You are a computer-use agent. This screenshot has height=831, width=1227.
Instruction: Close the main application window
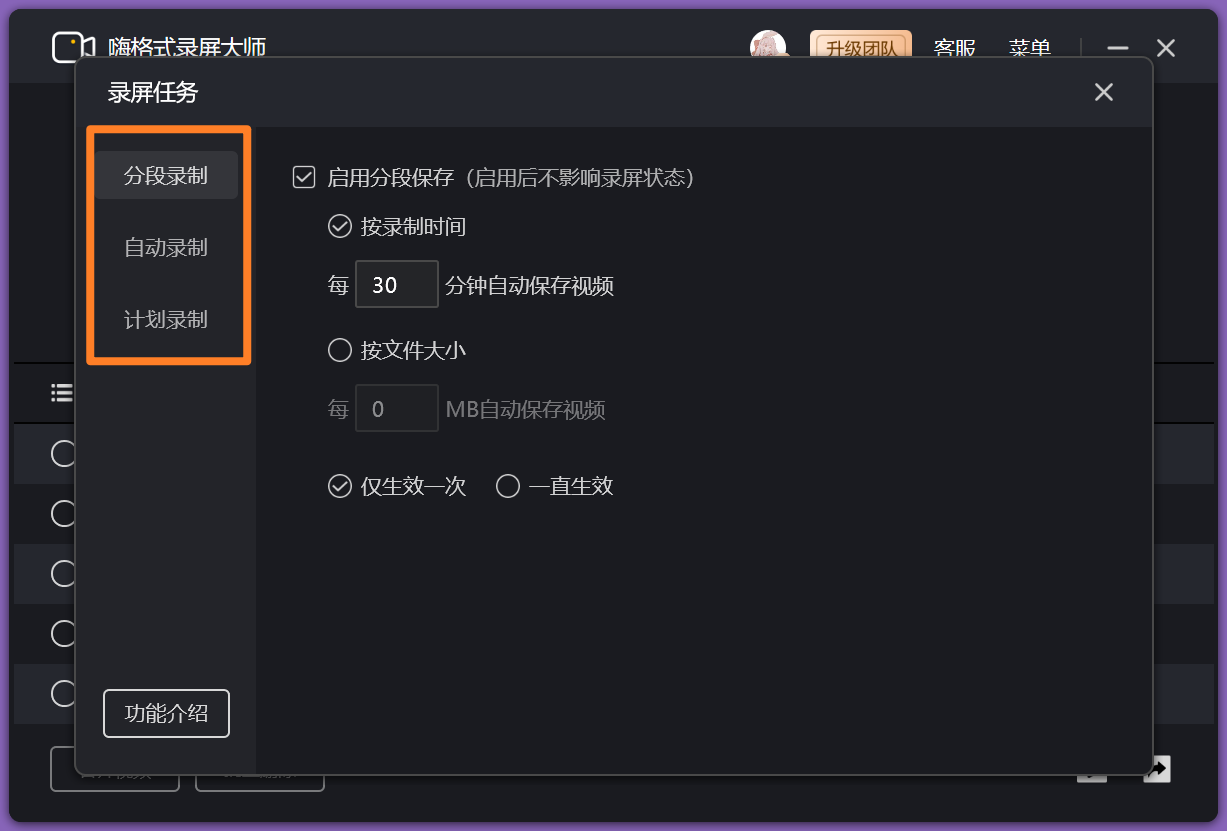coord(1166,48)
